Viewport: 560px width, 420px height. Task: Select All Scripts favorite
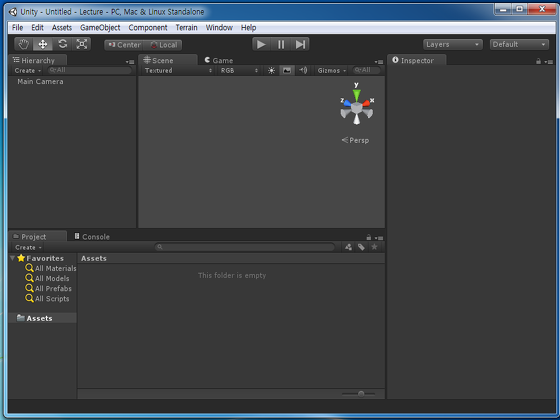coord(47,299)
